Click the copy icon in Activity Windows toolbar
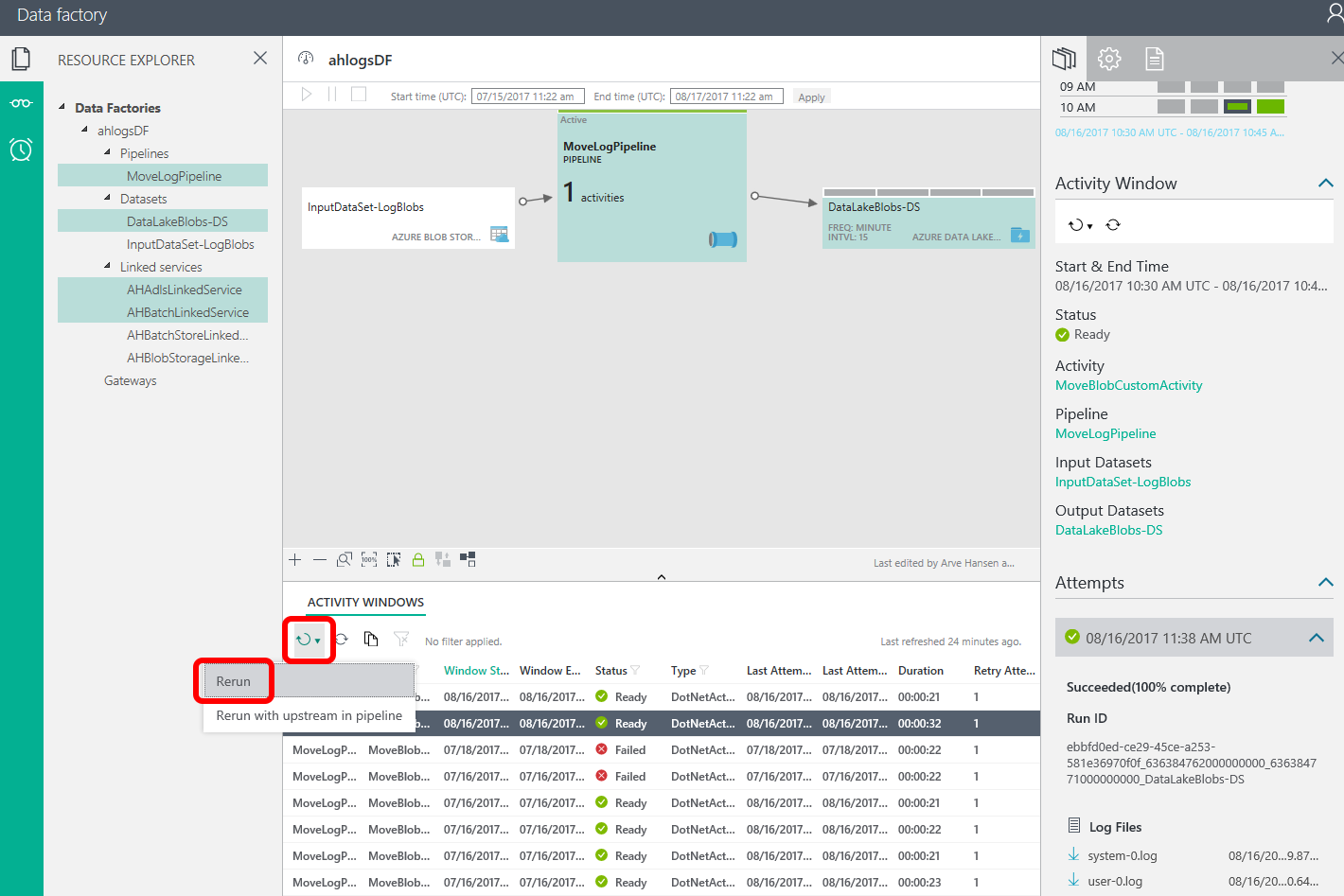1344x896 pixels. 371,640
